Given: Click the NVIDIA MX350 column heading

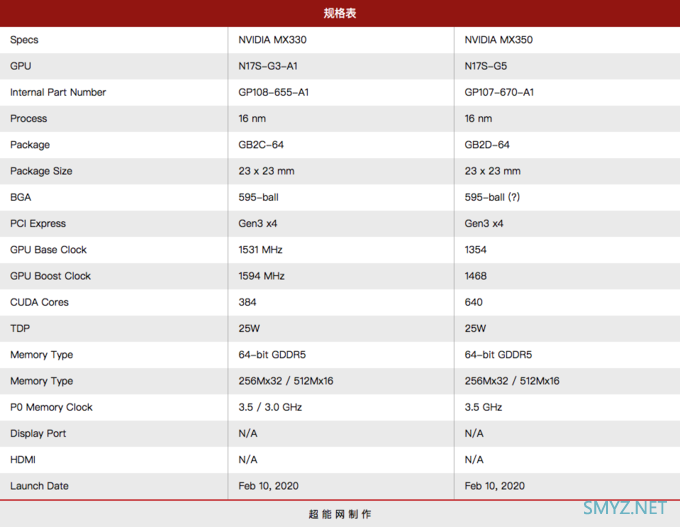Looking at the screenshot, I should coord(499,40).
